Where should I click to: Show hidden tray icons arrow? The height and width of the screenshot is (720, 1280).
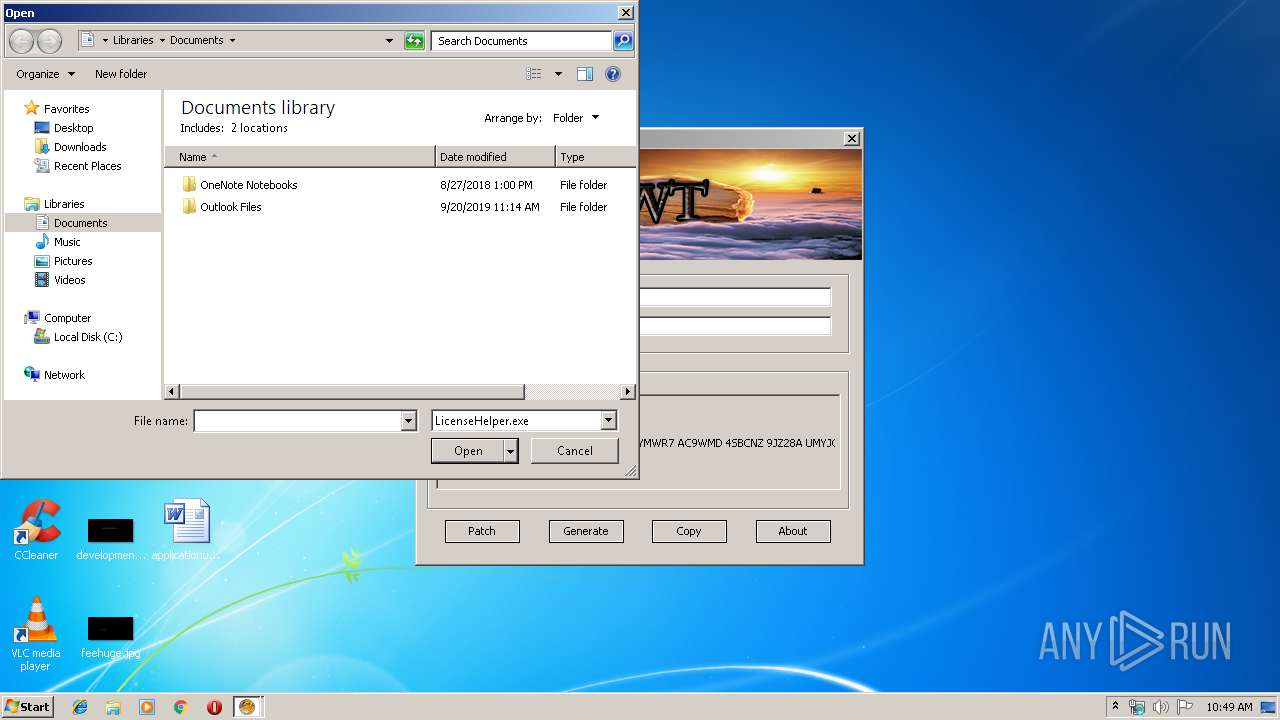1116,707
